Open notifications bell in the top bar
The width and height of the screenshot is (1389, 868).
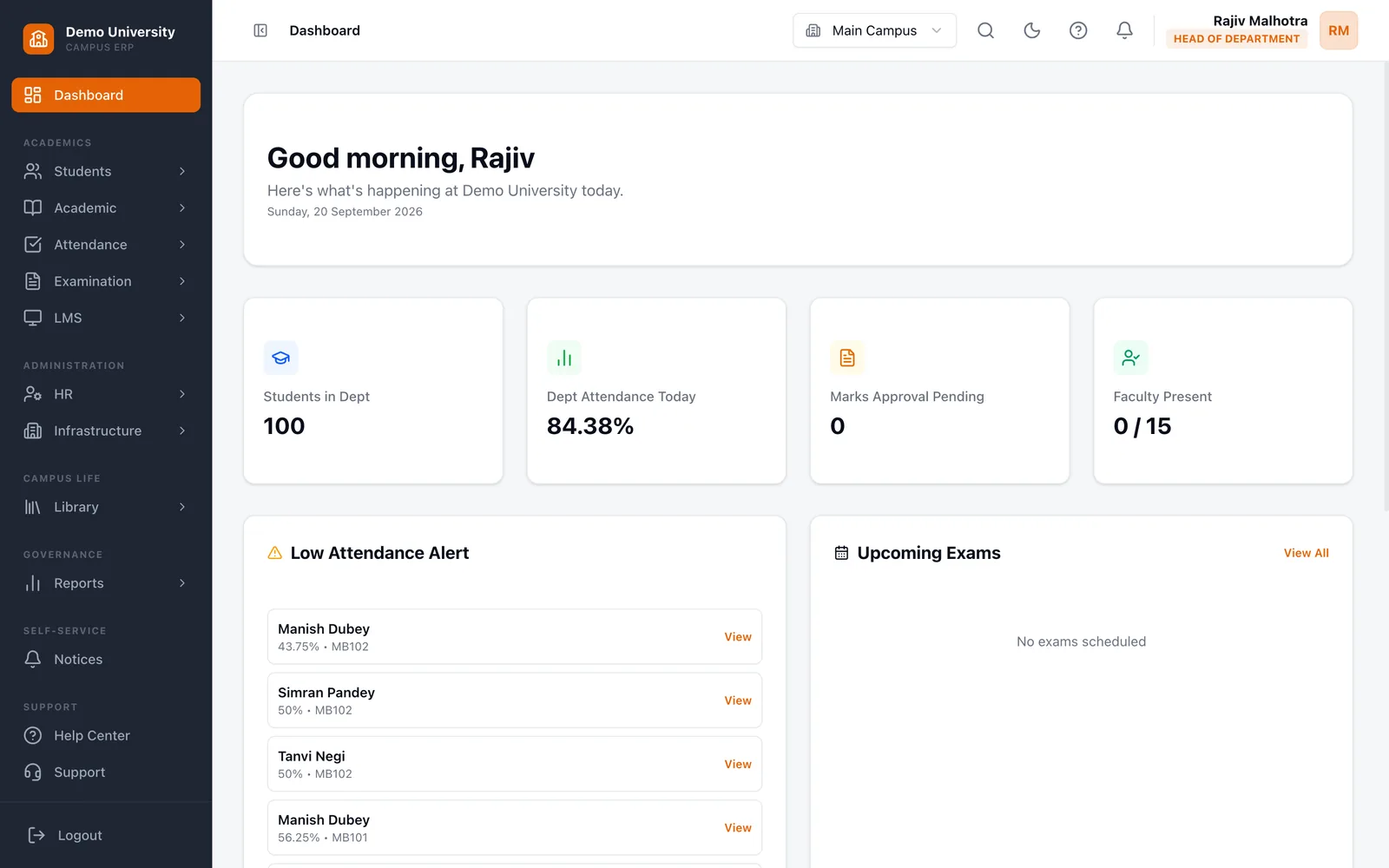tap(1124, 30)
